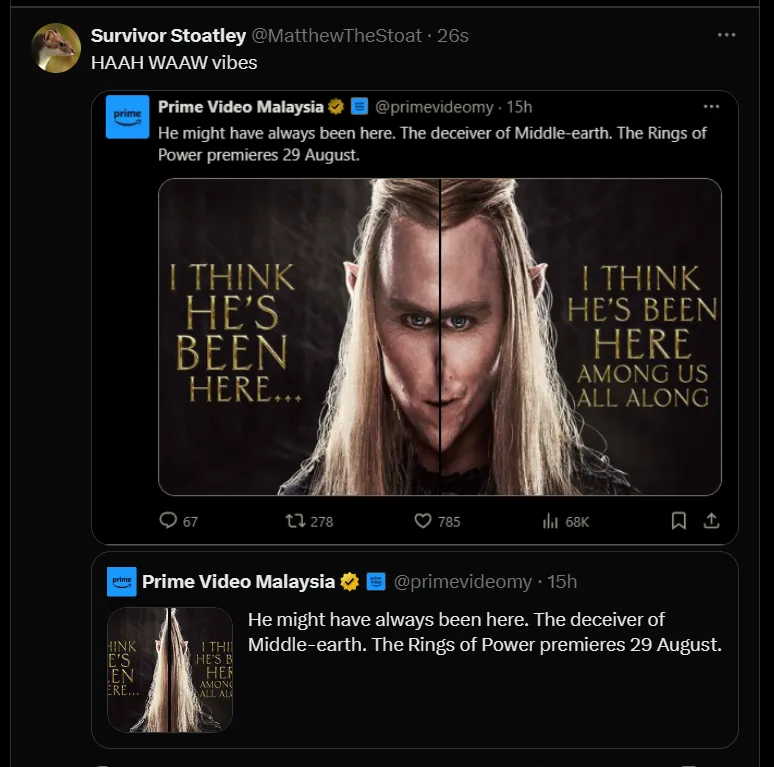Reply to the Prime Video Malaysia tweet
Viewport: 774px width, 767px height.
coord(169,520)
